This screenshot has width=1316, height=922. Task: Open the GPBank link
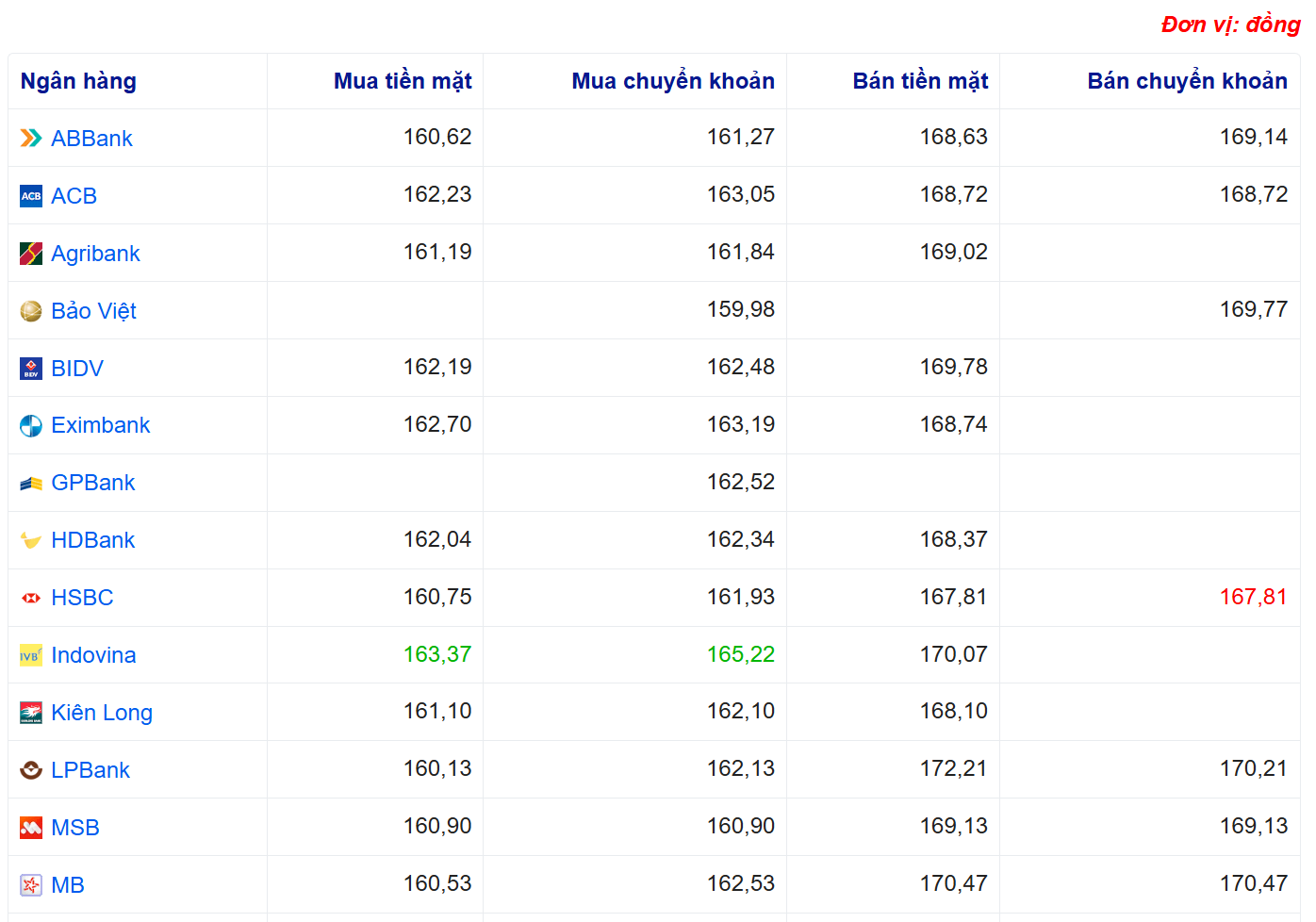tap(92, 483)
